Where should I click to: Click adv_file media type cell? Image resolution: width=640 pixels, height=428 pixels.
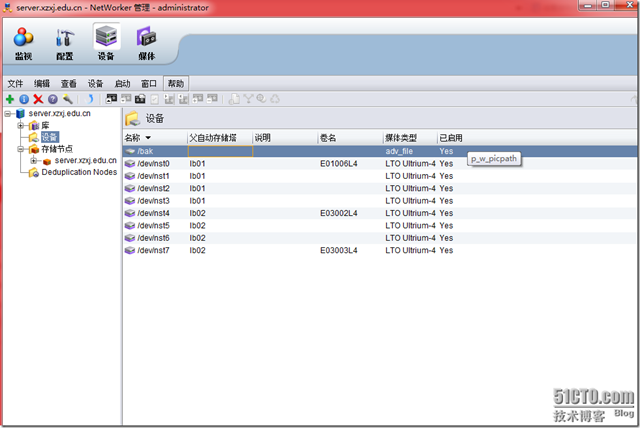click(x=399, y=151)
